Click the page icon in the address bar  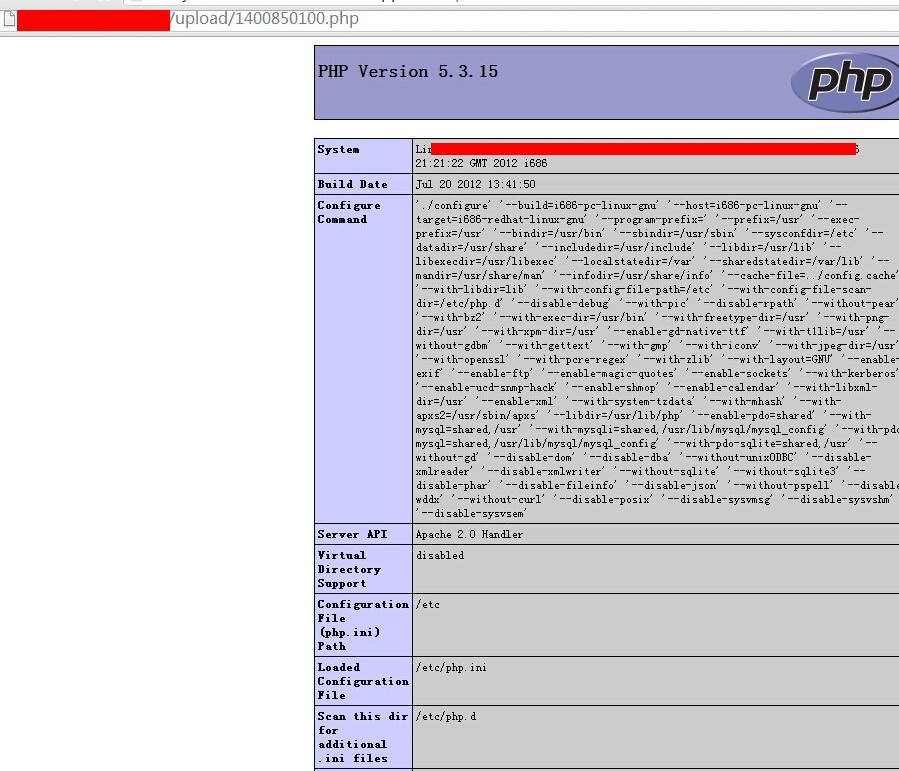(9, 19)
